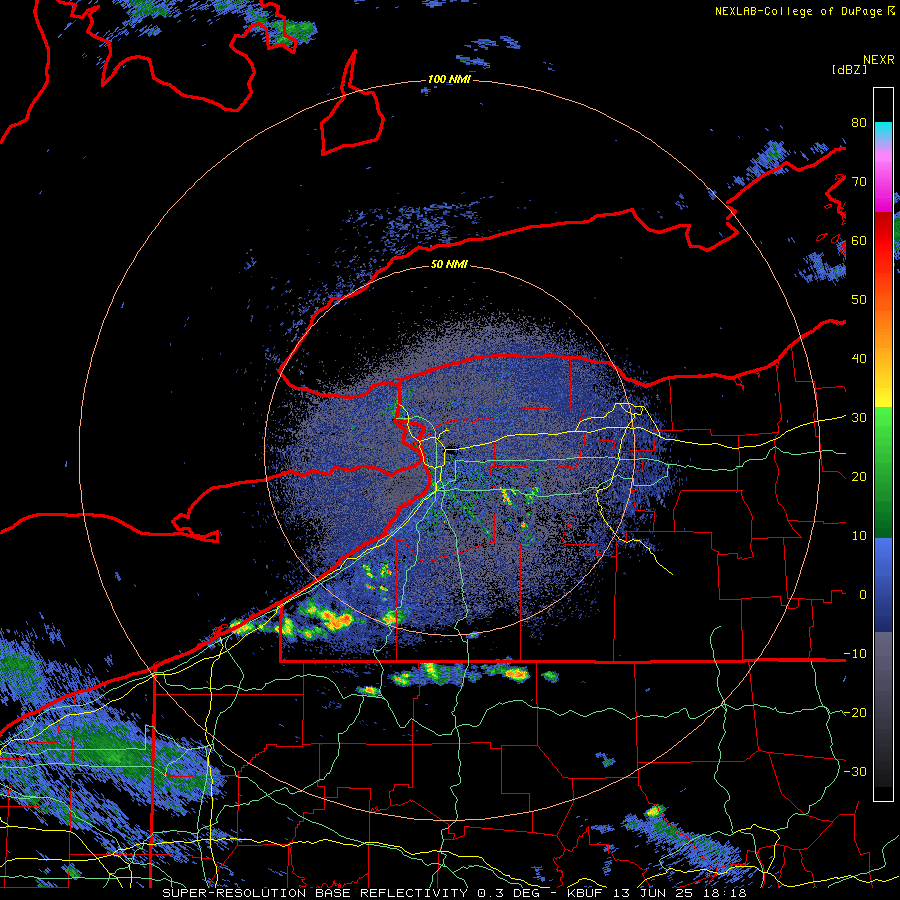Click the dBZ unit label above colorbar

point(849,69)
